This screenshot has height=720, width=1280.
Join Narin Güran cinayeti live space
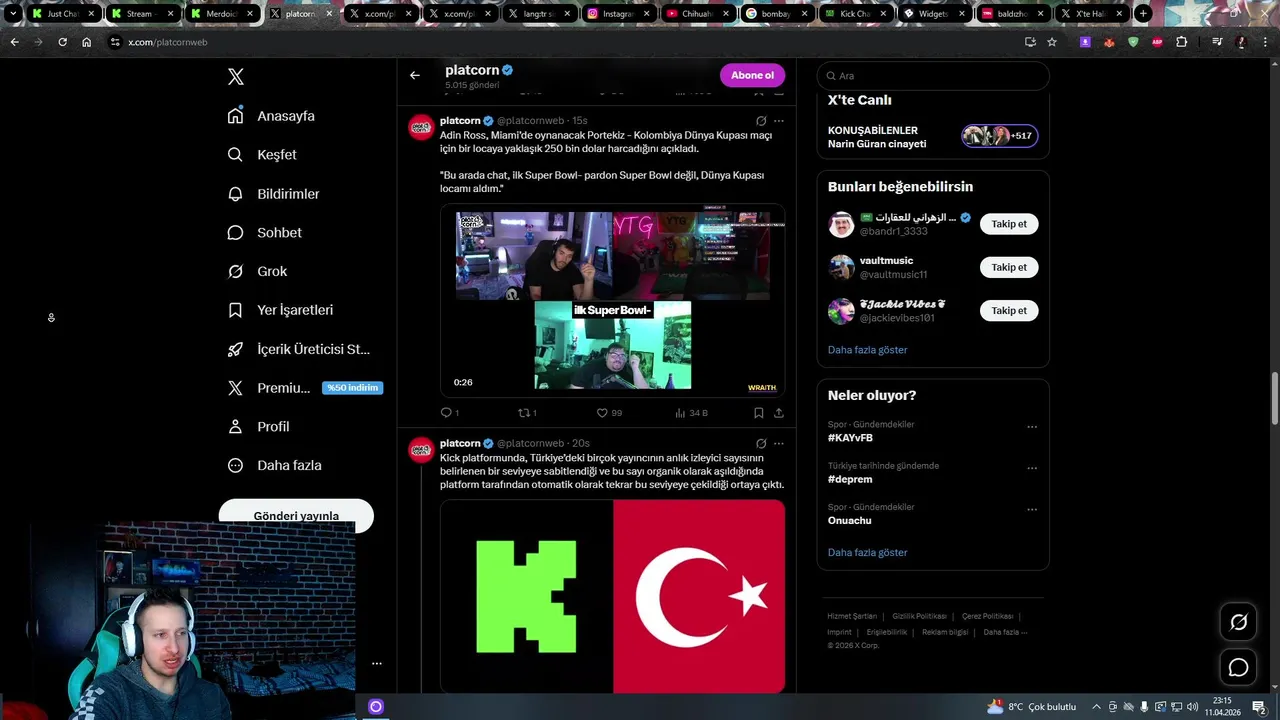click(x=933, y=137)
